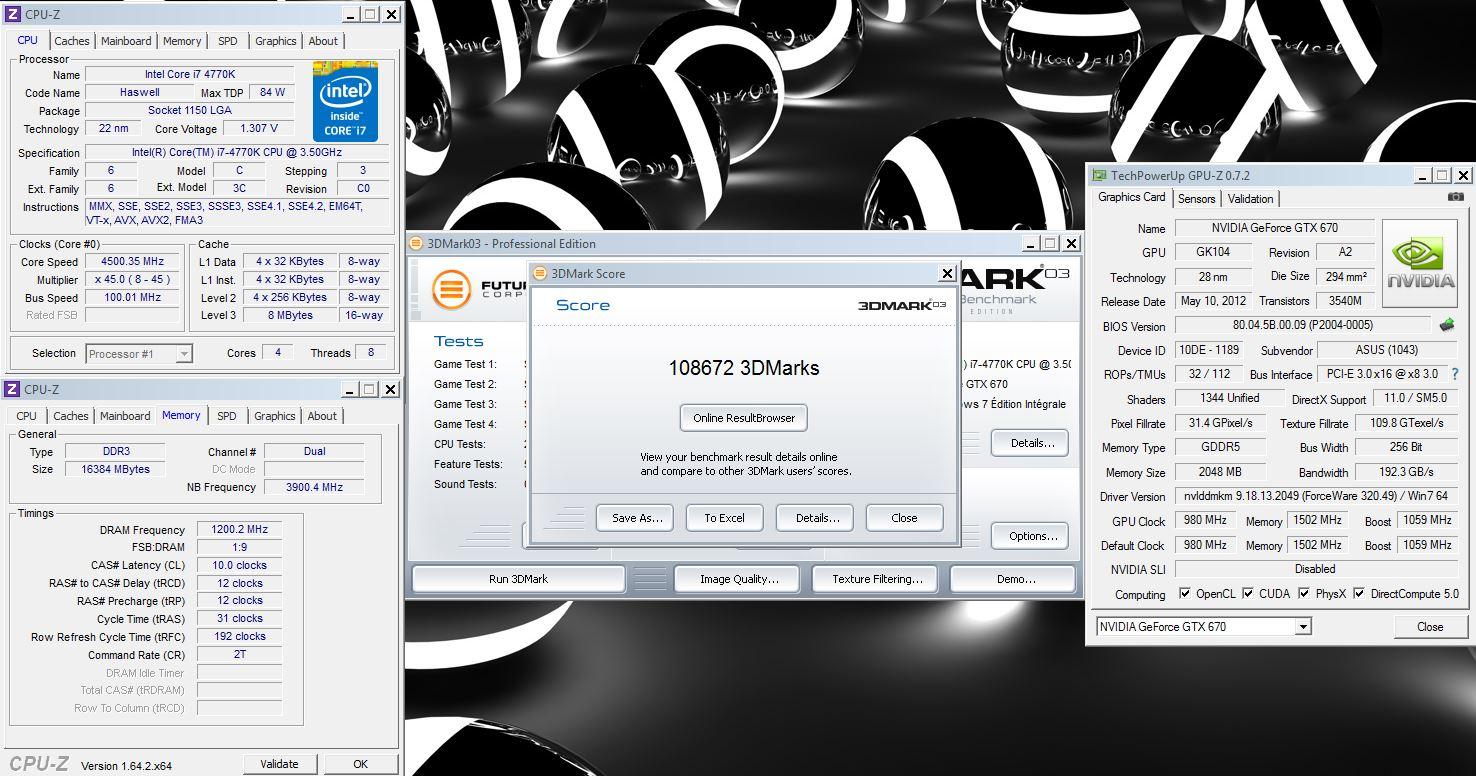Click 3DMark03 Professional Edition title bar icon
Viewport: 1476px width, 776px height.
pyautogui.click(x=416, y=243)
